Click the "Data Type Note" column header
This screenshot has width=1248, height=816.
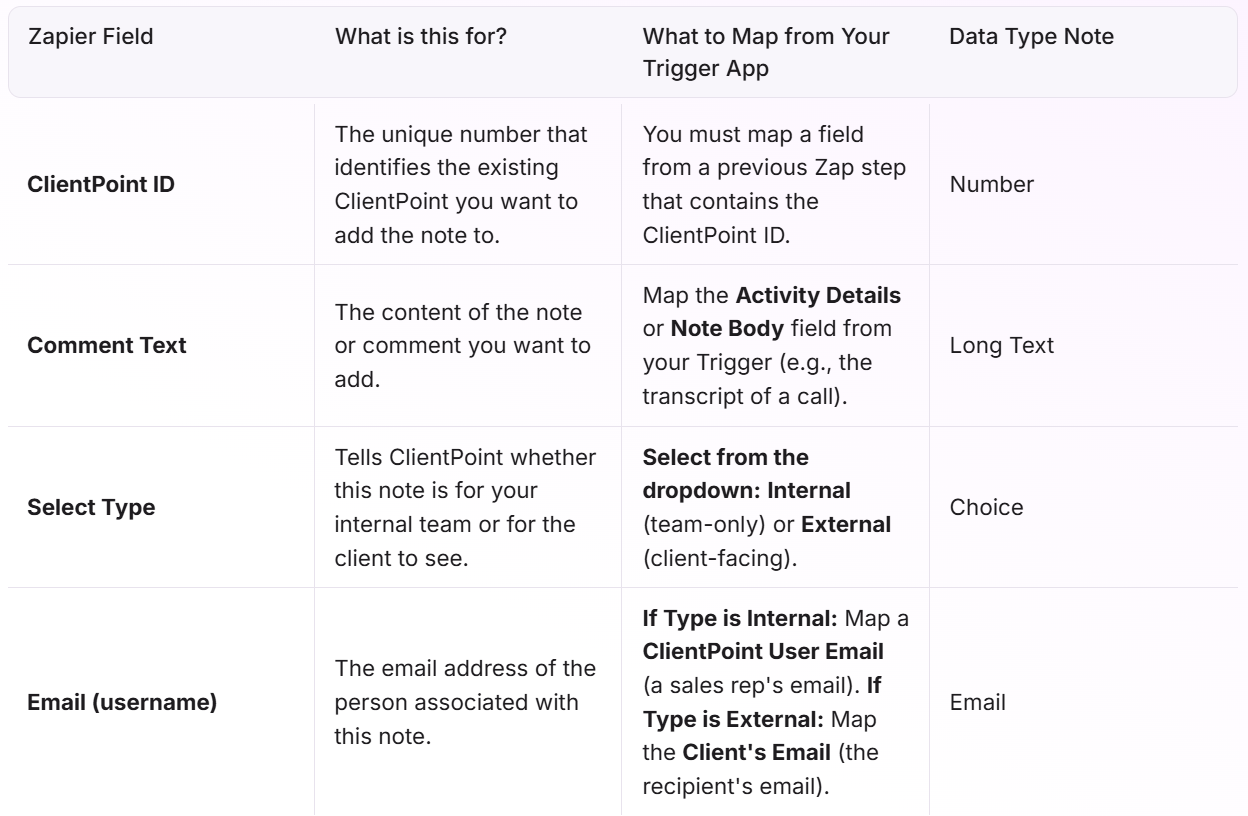1031,38
